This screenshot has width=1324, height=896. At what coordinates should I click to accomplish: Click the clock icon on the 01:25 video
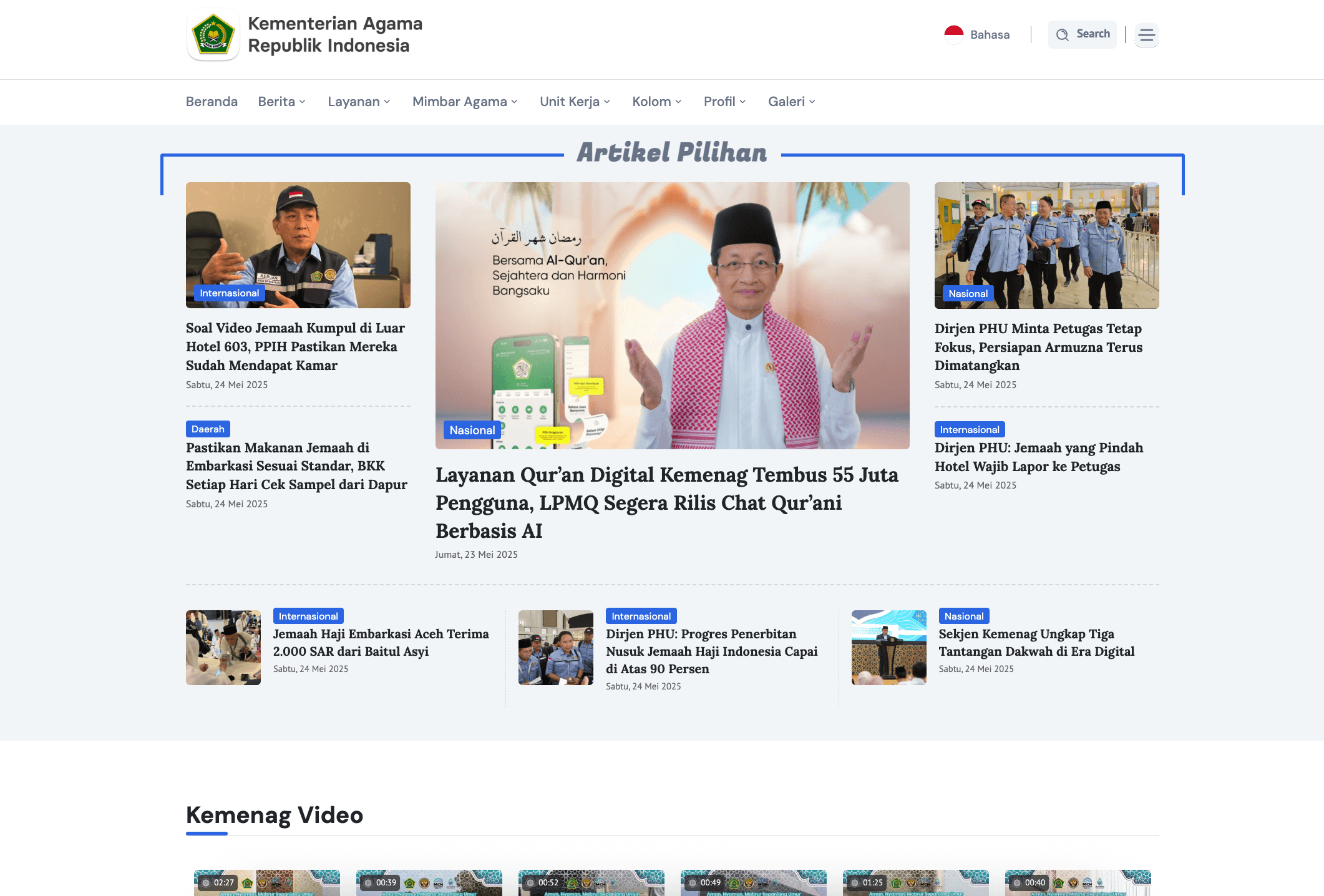pos(855,883)
